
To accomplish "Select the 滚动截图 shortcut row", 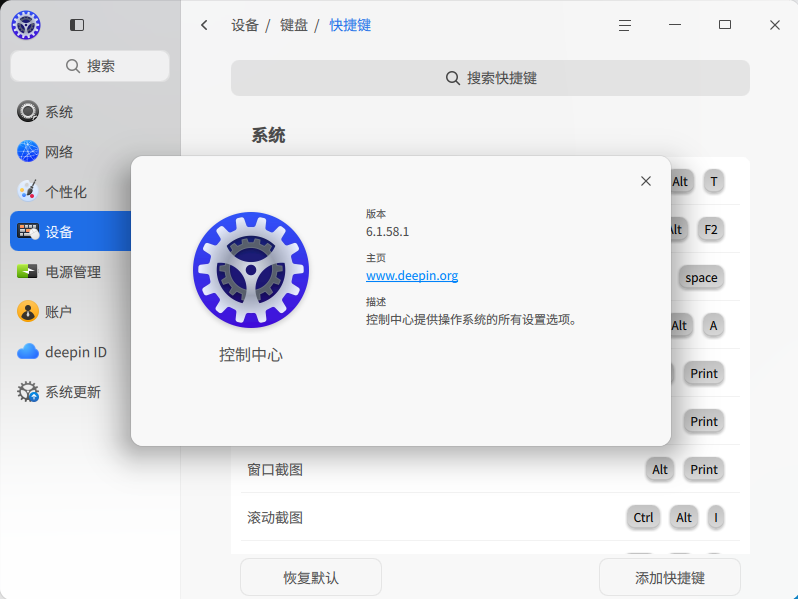I will pyautogui.click(x=490, y=518).
